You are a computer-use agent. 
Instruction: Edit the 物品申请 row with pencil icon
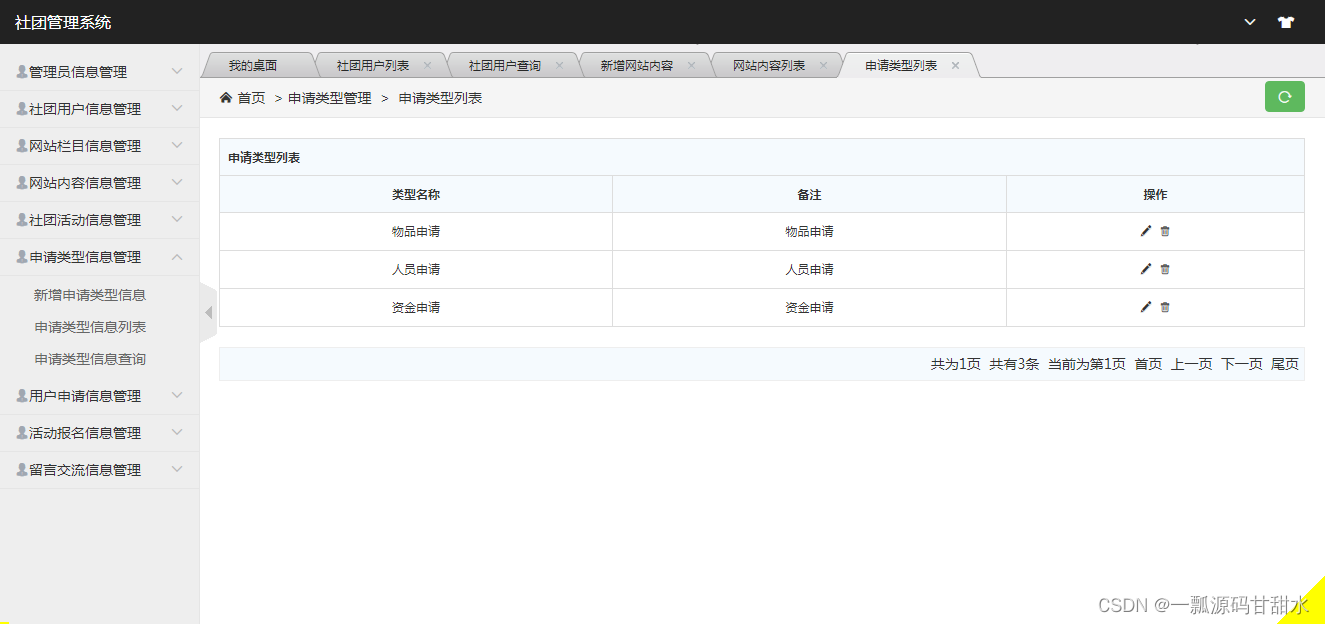[1146, 231]
